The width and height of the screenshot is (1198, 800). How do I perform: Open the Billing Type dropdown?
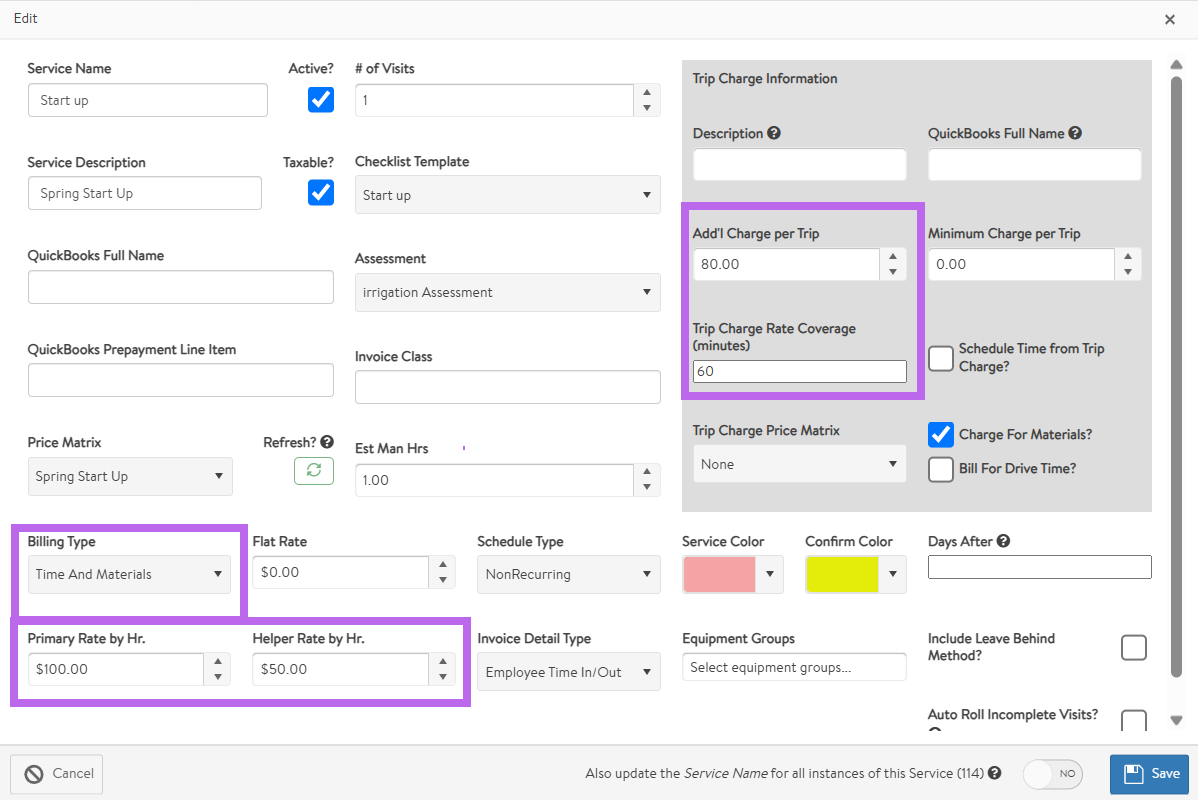[129, 574]
